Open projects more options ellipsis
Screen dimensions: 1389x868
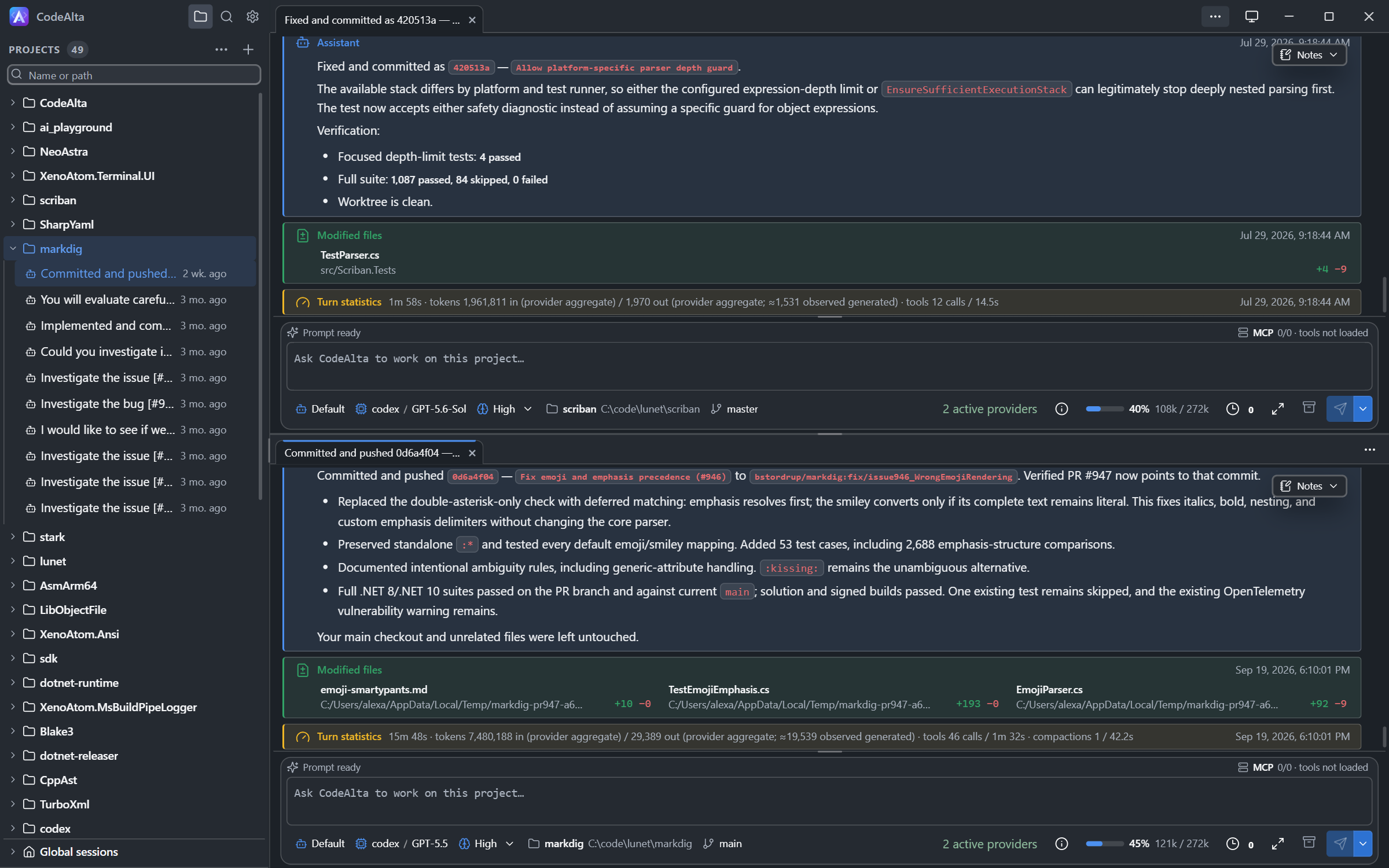click(x=221, y=50)
